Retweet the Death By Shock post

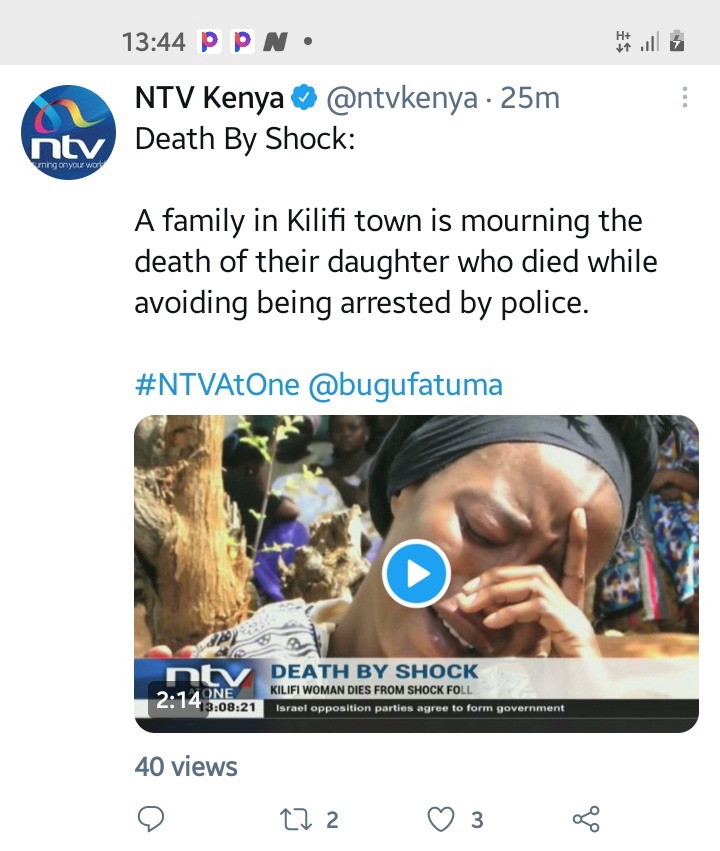pos(296,820)
